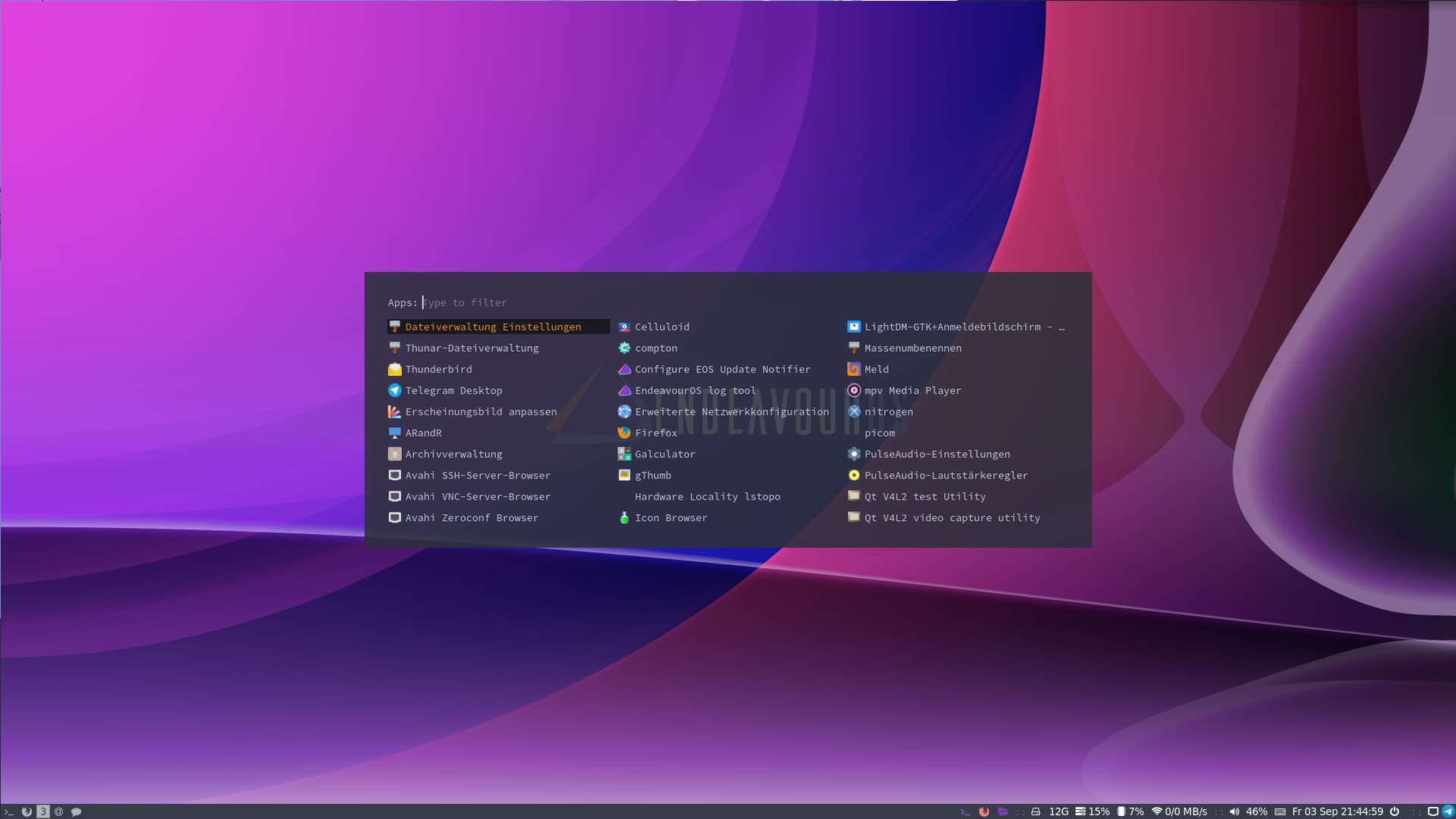Select Hardware Locality lstopo entry

click(x=728, y=497)
